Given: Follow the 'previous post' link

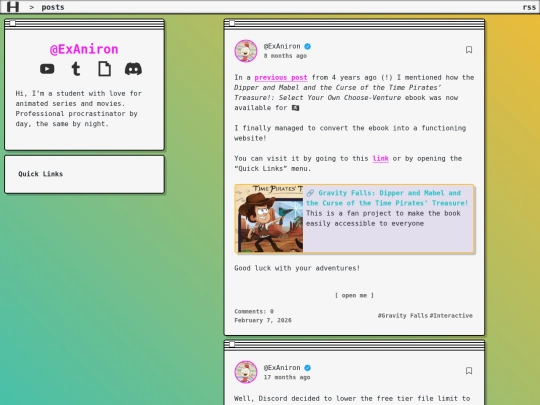Looking at the screenshot, I should [281, 77].
